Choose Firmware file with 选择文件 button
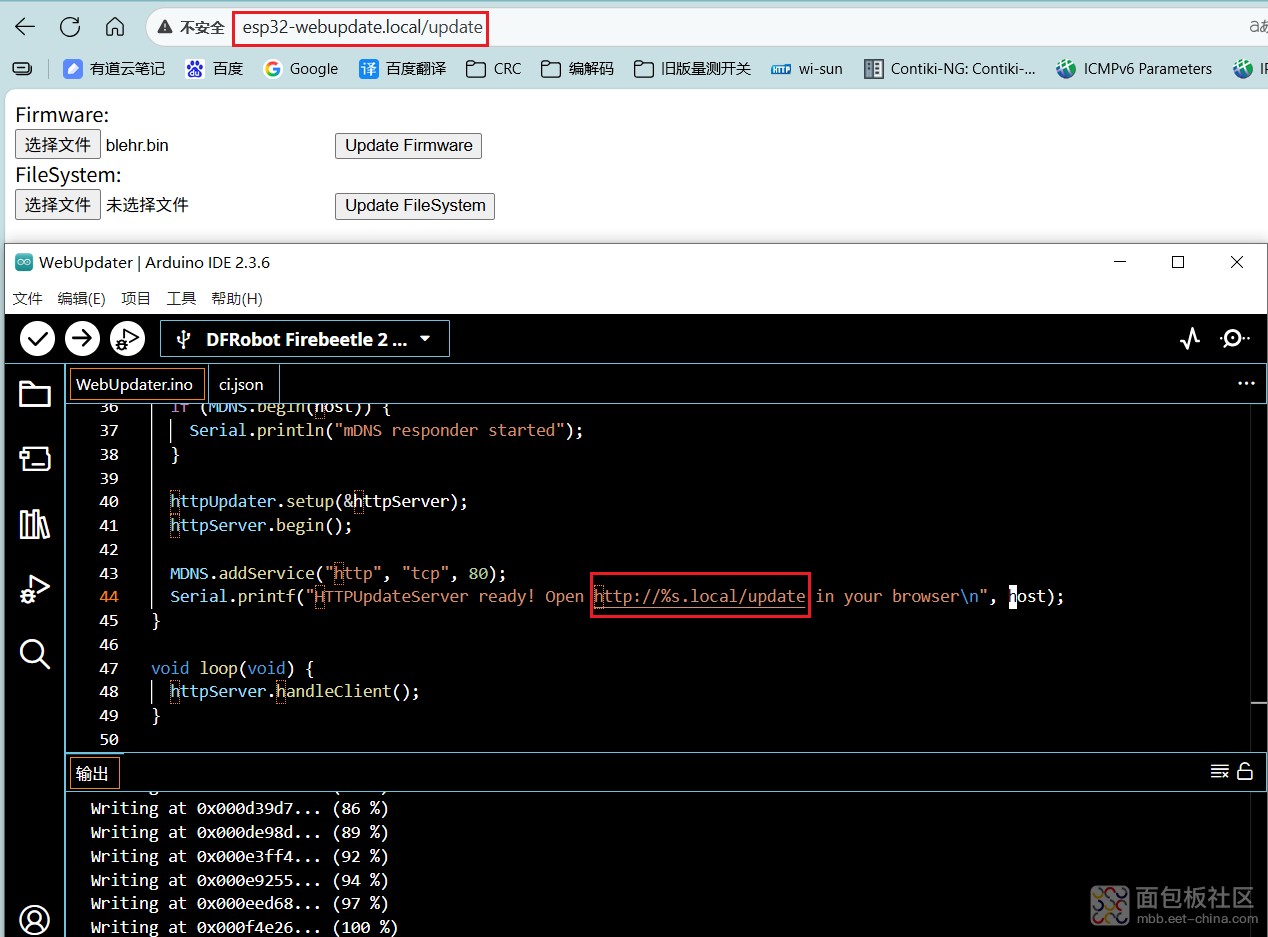Screen dimensions: 1268x937 58,145
